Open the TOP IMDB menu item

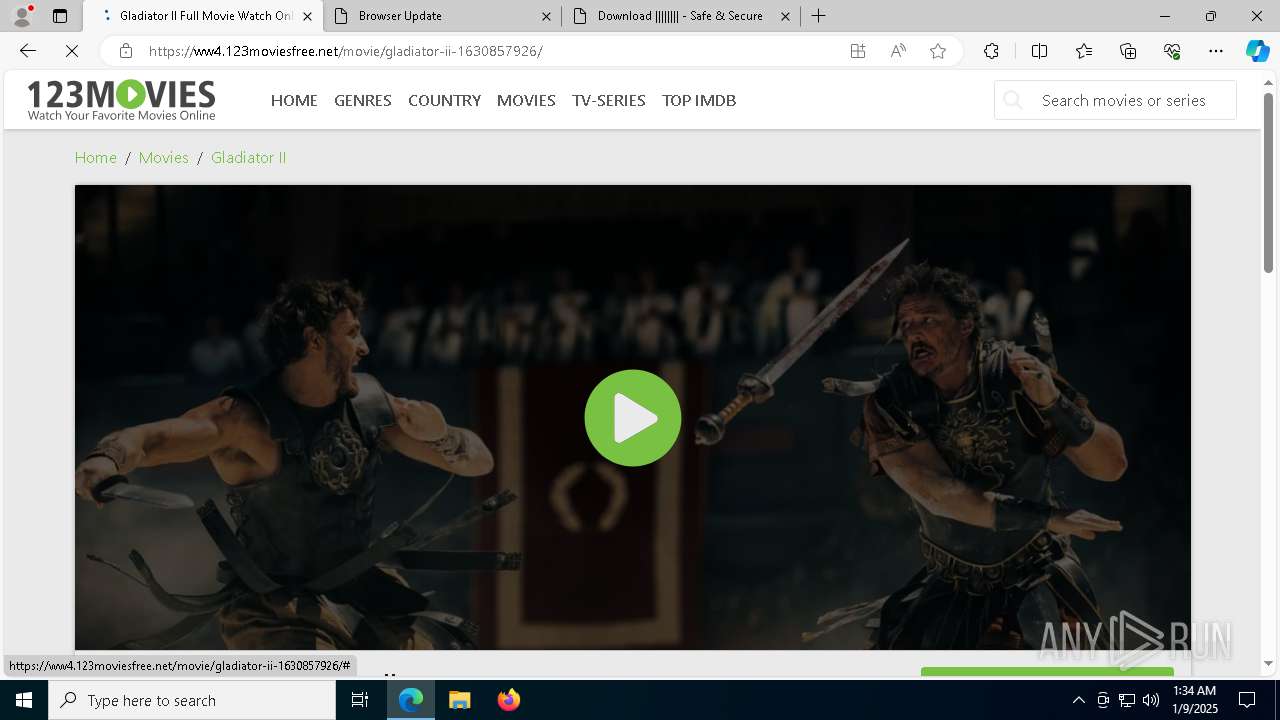tap(699, 100)
